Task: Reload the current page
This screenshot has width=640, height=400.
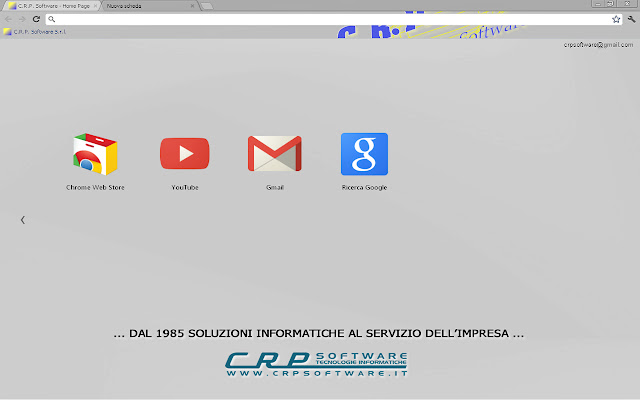Action: (x=36, y=19)
